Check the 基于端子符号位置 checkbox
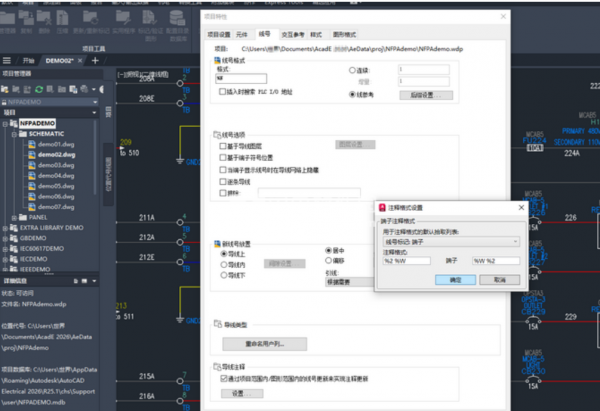 pyautogui.click(x=223, y=157)
